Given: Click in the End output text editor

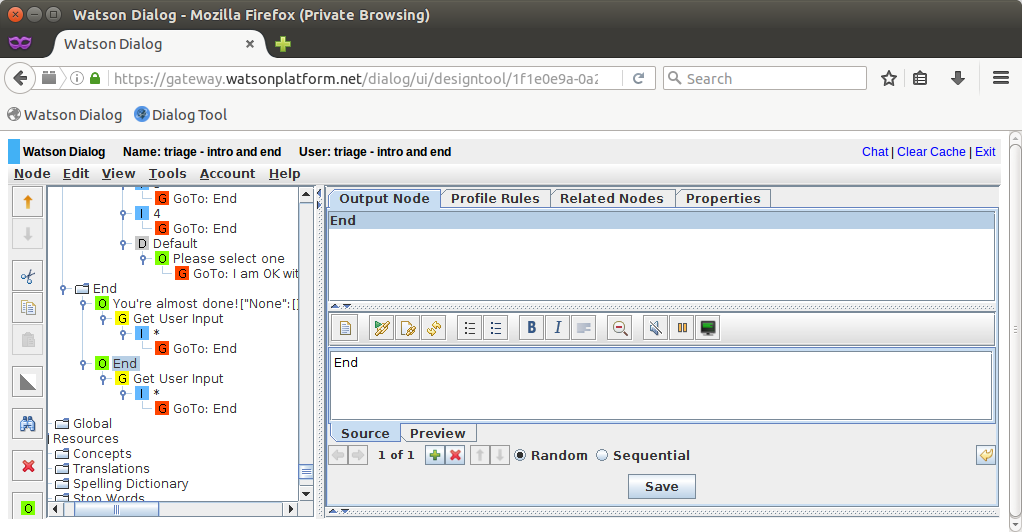Looking at the screenshot, I should [661, 385].
